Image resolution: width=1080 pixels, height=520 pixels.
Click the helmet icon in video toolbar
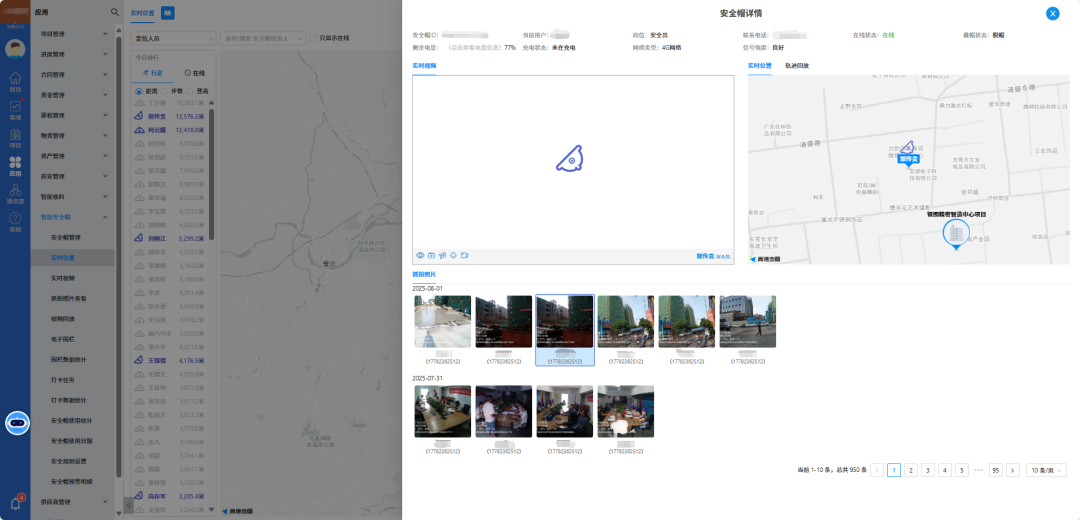pyautogui.click(x=453, y=256)
